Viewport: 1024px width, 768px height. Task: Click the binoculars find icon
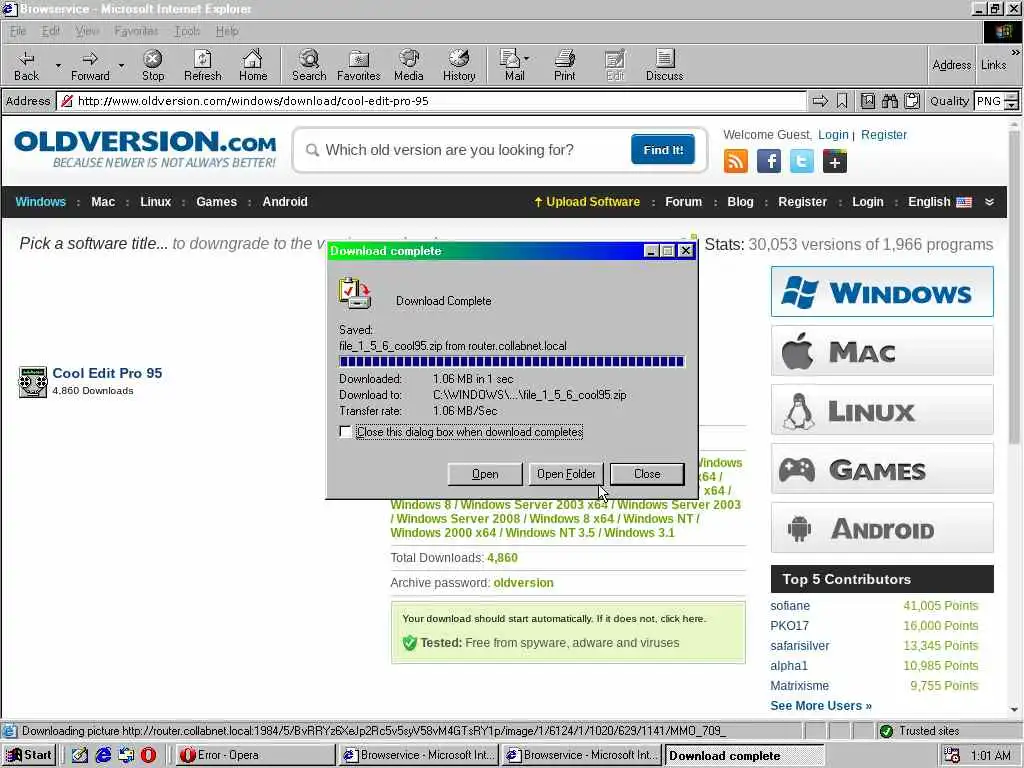click(889, 101)
